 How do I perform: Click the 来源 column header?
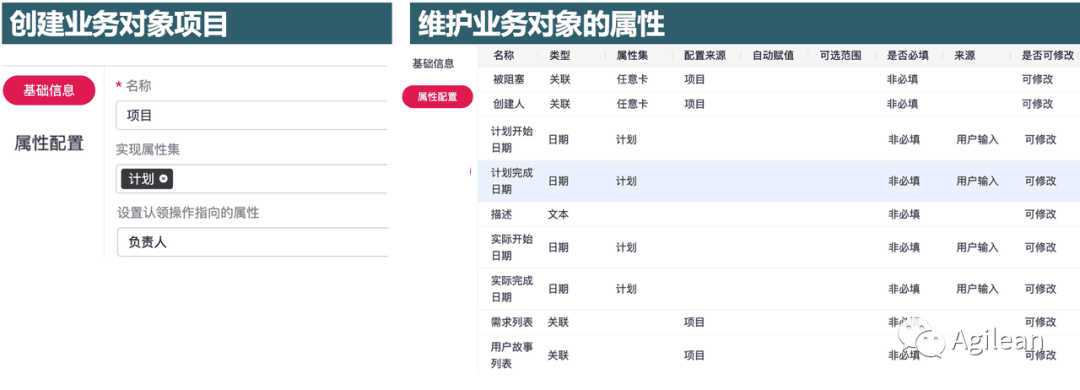pyautogui.click(x=965, y=55)
